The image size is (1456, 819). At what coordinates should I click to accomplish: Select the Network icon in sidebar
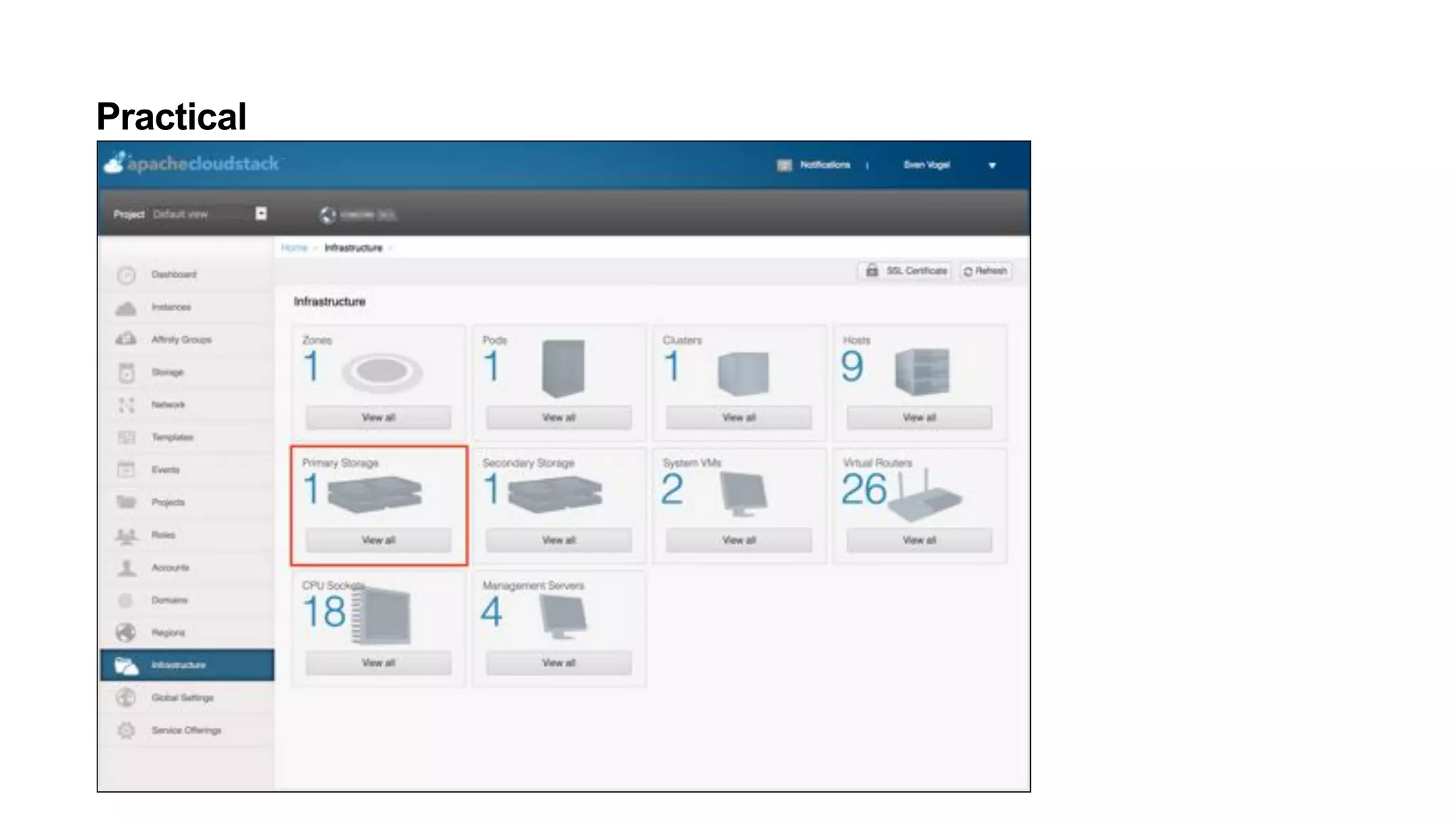127,405
